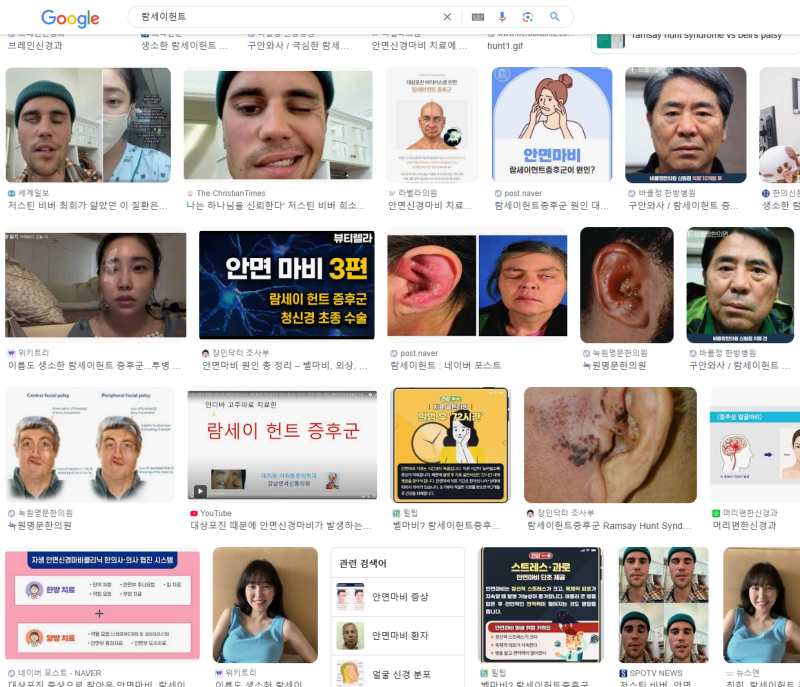
Task: Click 라벨라의원 source link
Action: pos(413,193)
